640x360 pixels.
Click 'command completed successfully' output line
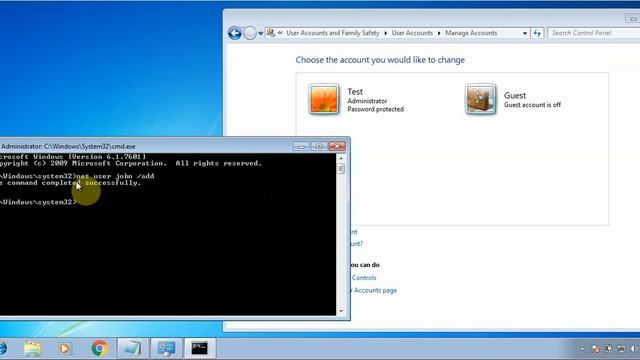pos(70,183)
